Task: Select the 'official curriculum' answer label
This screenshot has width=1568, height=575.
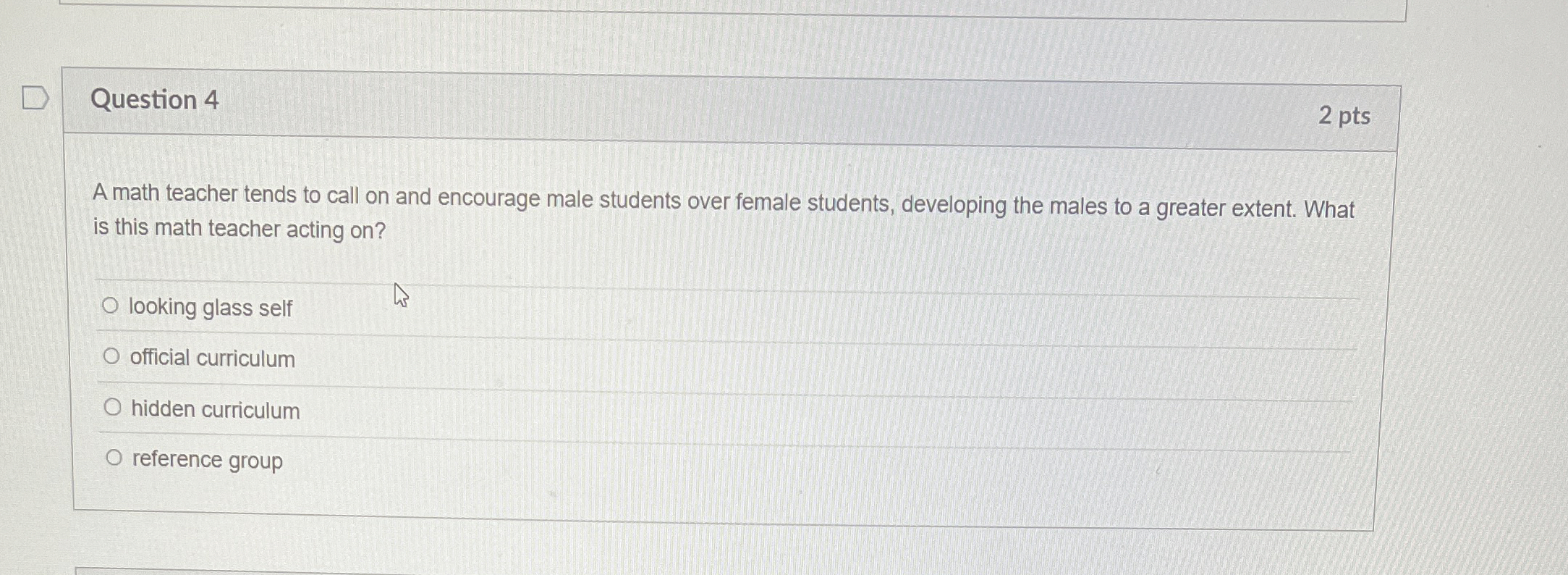Action: 212,358
